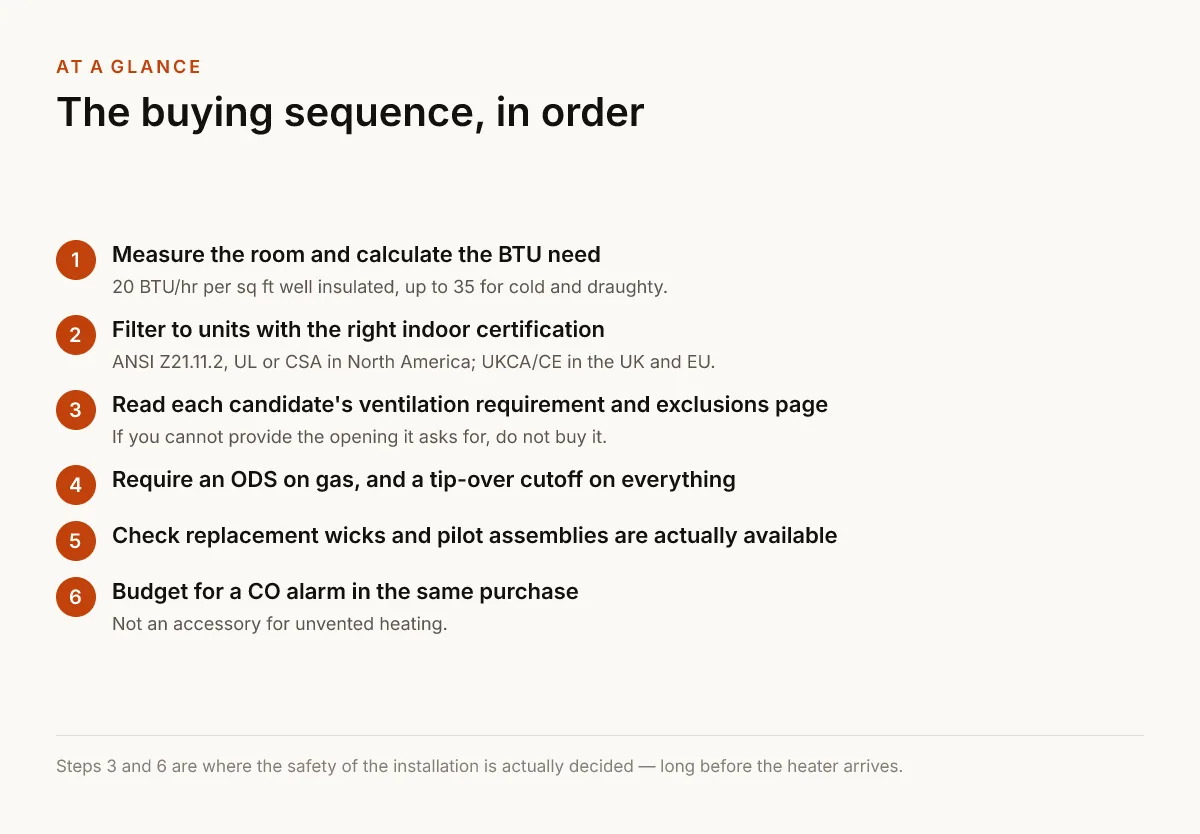Image resolution: width=1200 pixels, height=834 pixels.
Task: Select the 'AT A GLANCE' label
Action: coord(129,67)
